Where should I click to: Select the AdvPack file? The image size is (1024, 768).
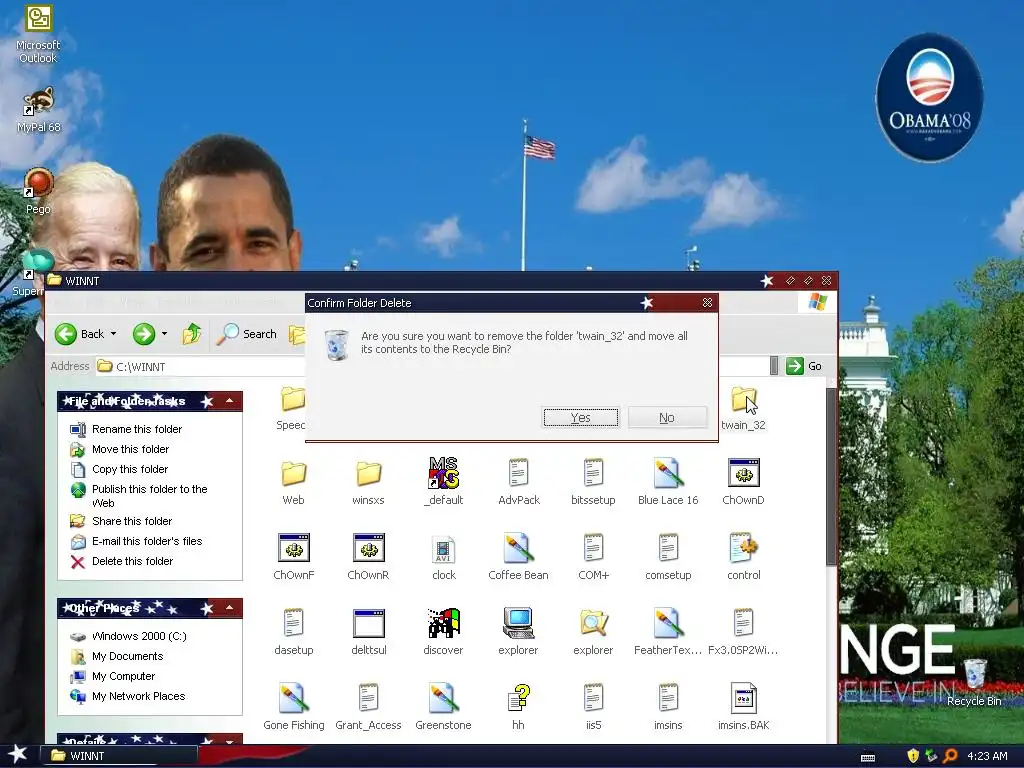(519, 482)
